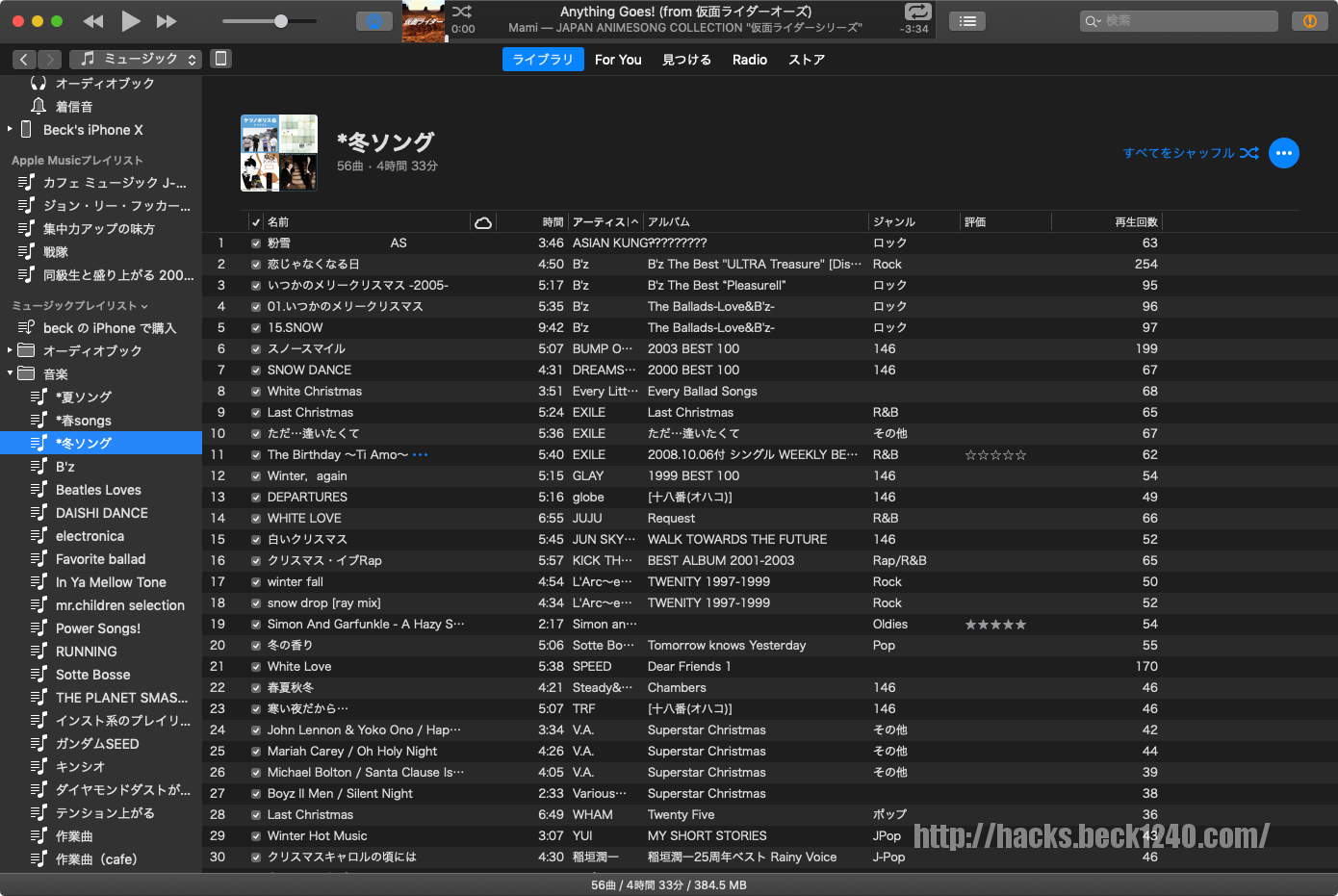Expand Beck's iPhone X device
This screenshot has width=1338, height=896.
10,129
